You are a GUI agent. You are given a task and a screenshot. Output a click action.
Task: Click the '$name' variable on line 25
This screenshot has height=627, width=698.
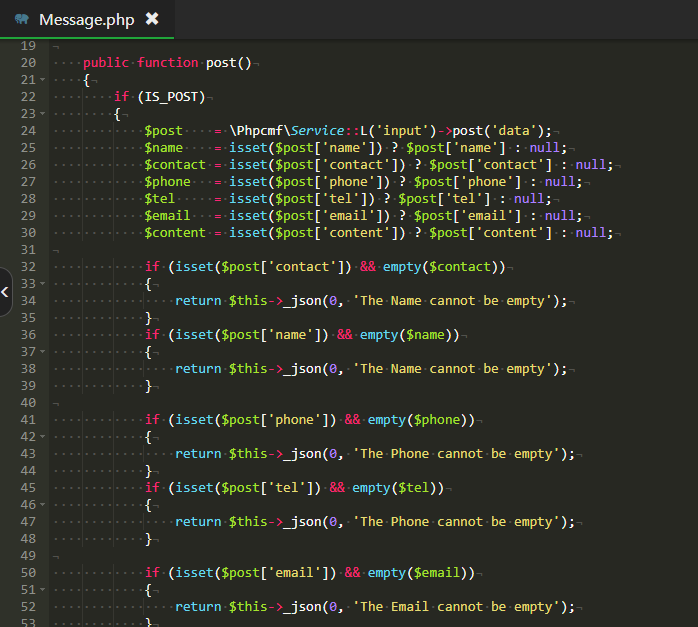tap(163, 148)
